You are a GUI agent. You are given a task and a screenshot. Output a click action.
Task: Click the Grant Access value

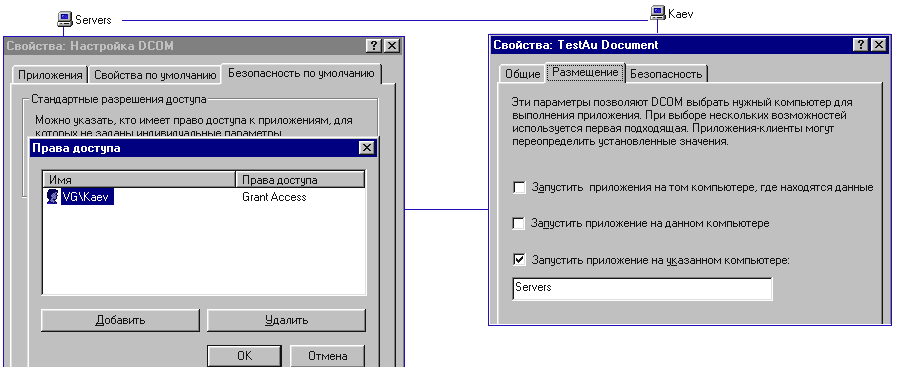click(x=274, y=197)
